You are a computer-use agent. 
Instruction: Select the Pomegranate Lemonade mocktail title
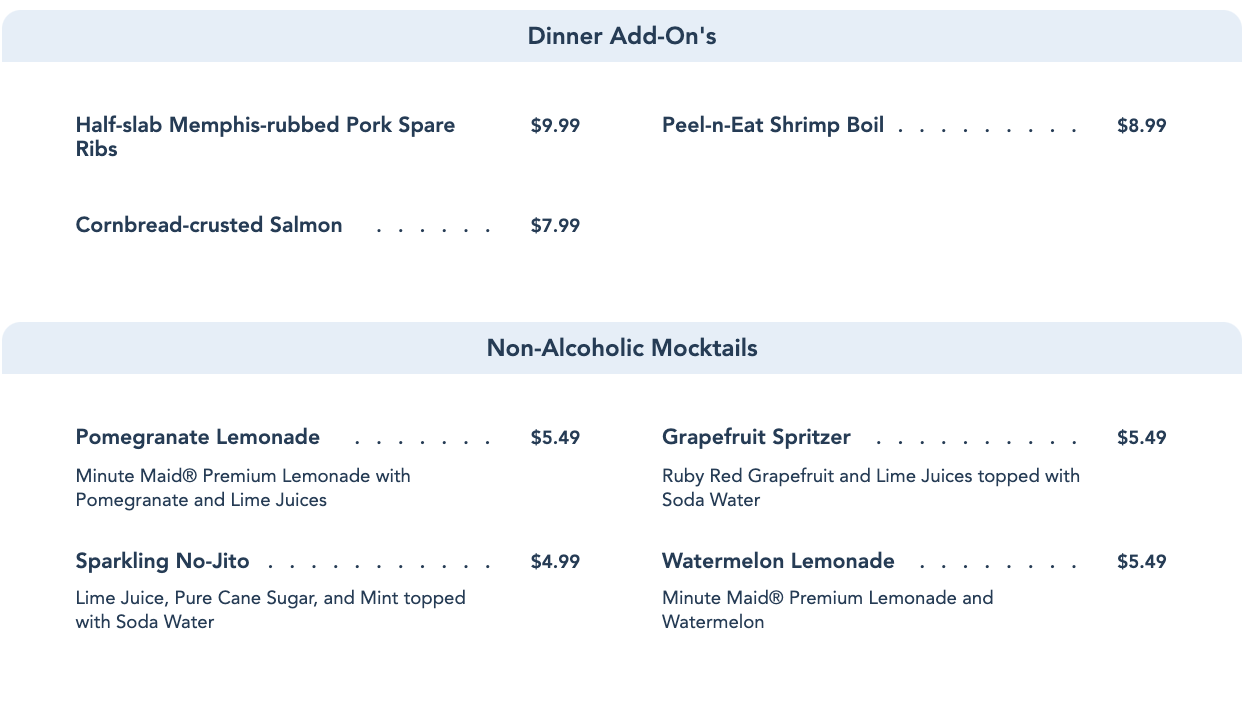198,437
